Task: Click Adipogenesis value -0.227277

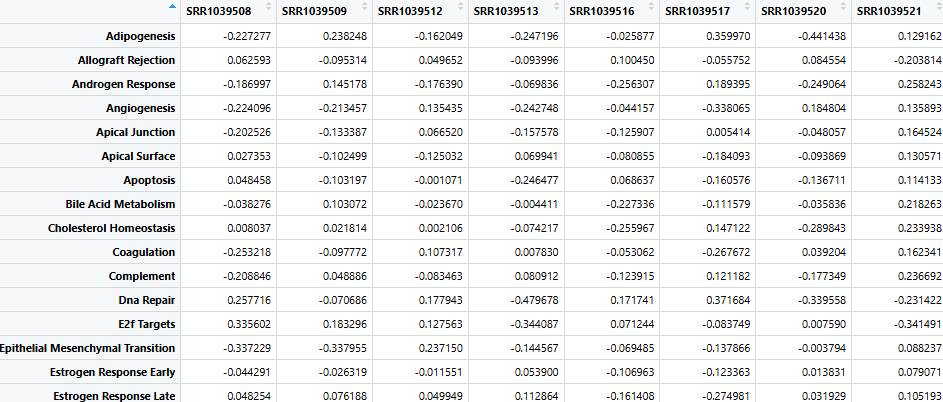Action: pyautogui.click(x=247, y=36)
